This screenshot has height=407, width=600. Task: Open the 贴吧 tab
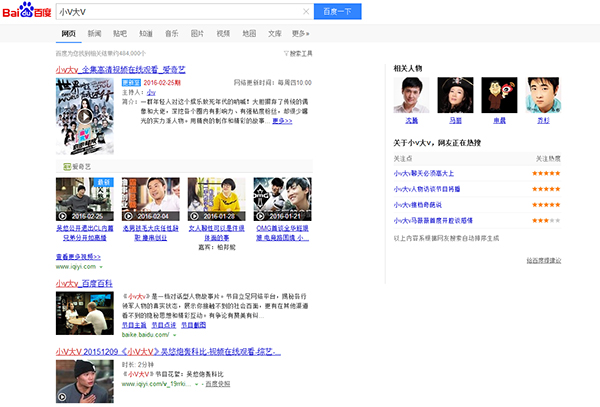120,33
